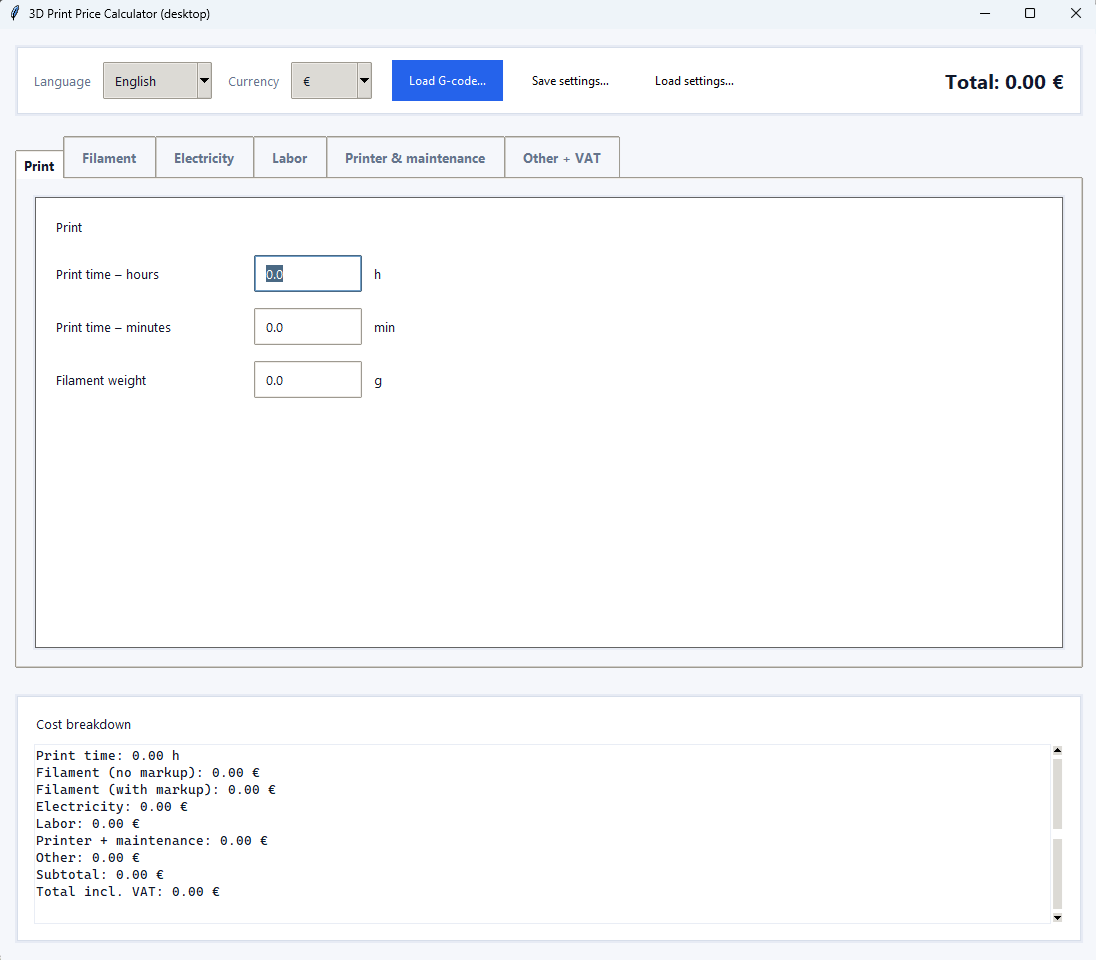Select the English language combo box

[x=157, y=80]
